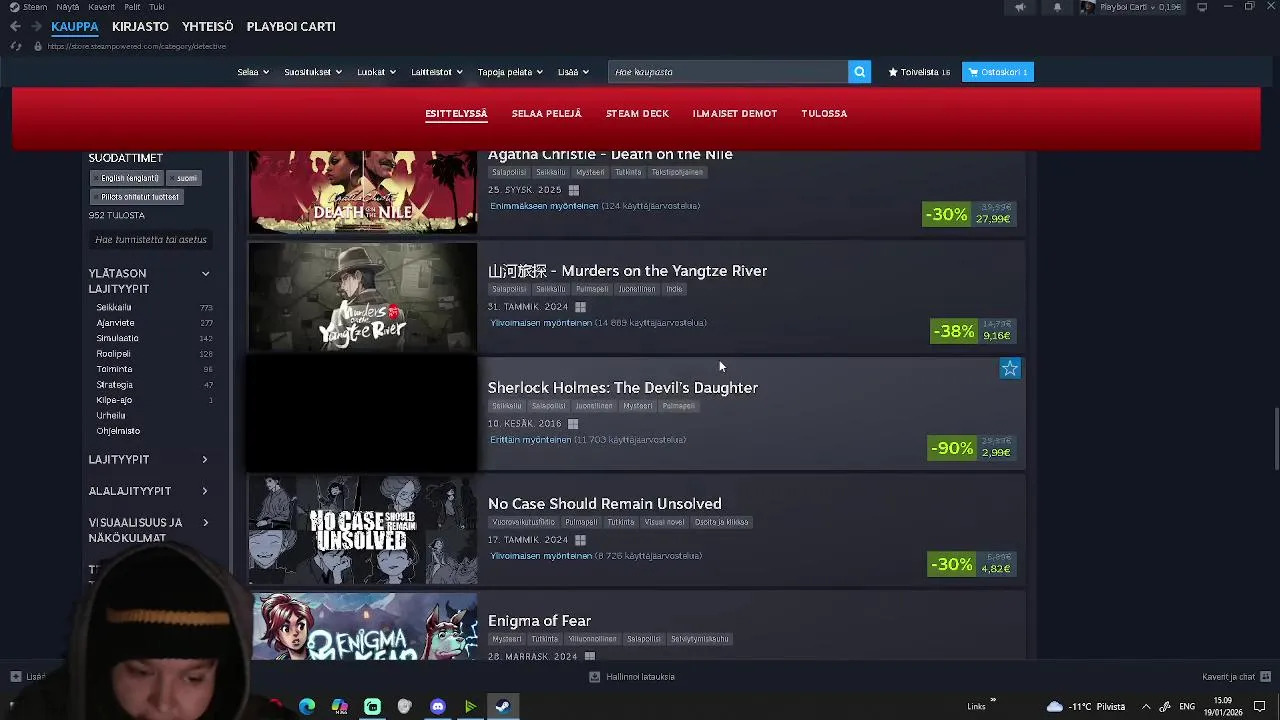Image resolution: width=1280 pixels, height=720 pixels.
Task: Select the Esittelyssä tab
Action: coord(456,114)
